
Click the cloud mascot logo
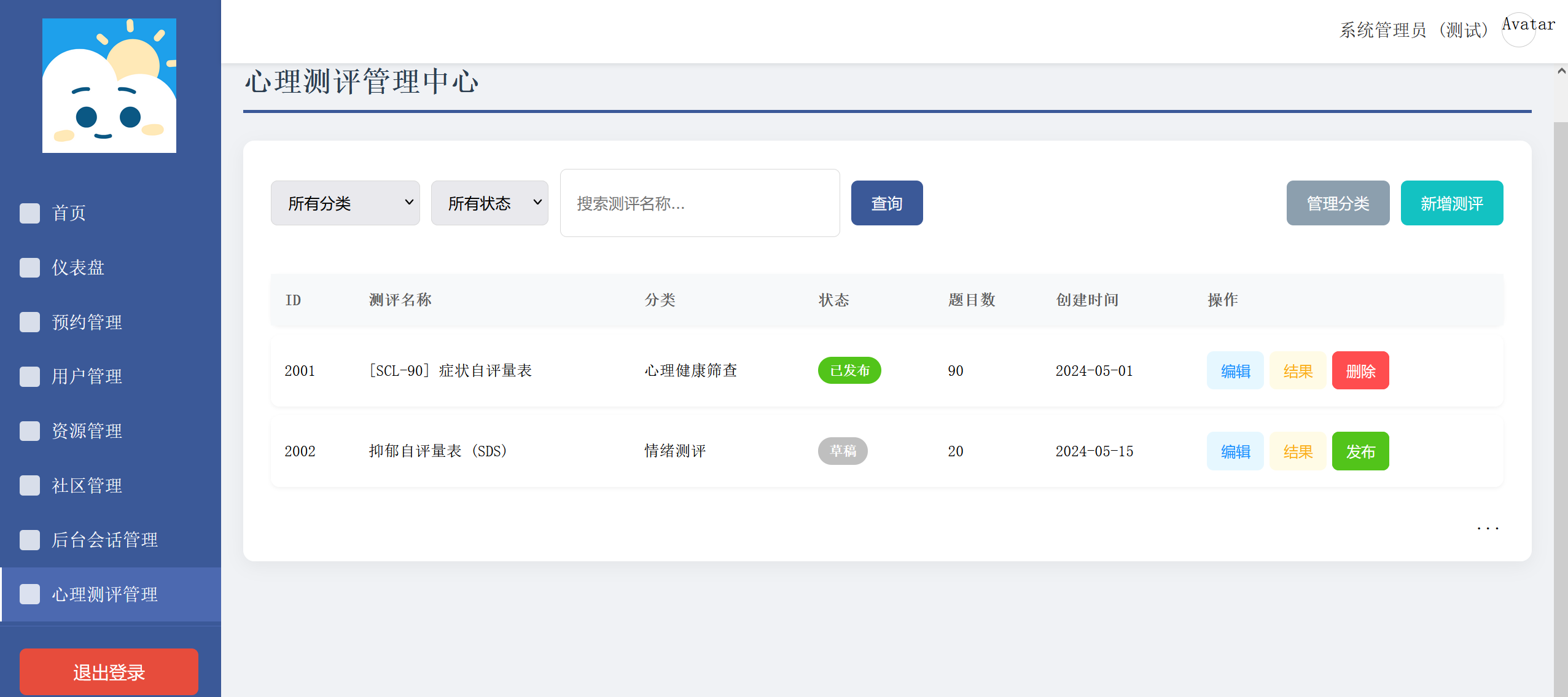coord(109,85)
